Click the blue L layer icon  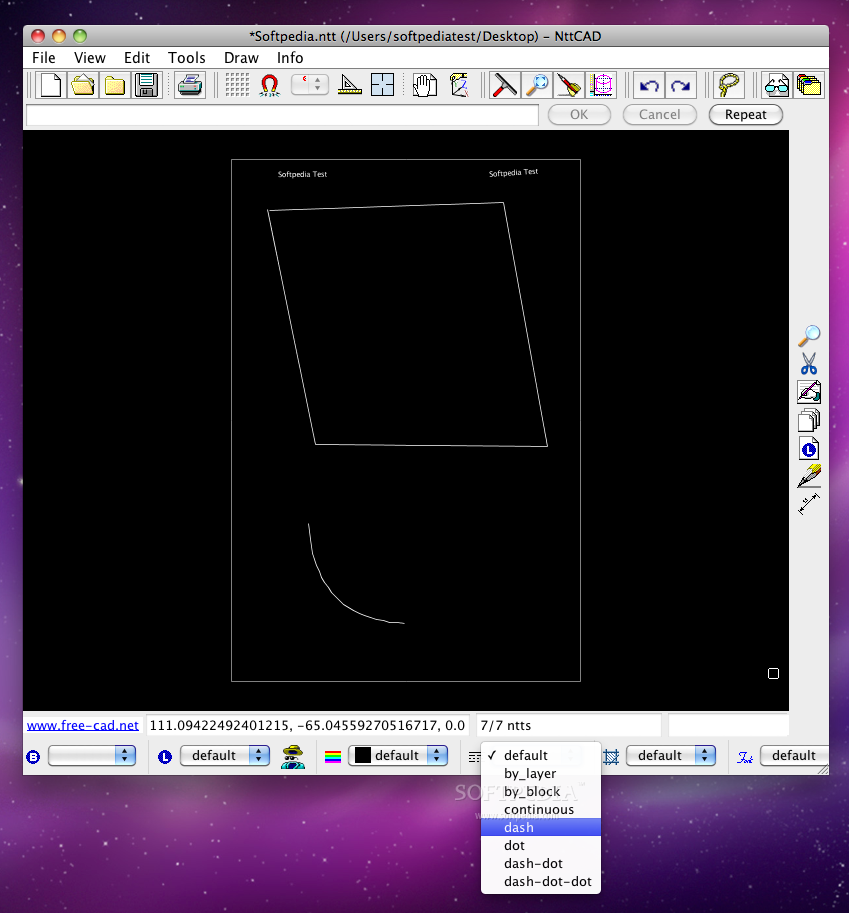click(165, 756)
